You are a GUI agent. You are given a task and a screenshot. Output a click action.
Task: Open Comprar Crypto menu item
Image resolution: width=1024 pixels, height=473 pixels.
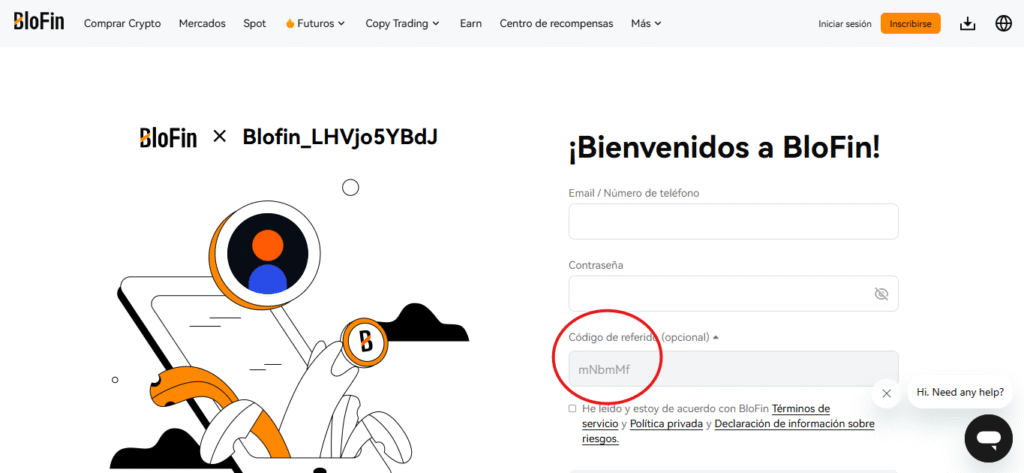pos(122,24)
